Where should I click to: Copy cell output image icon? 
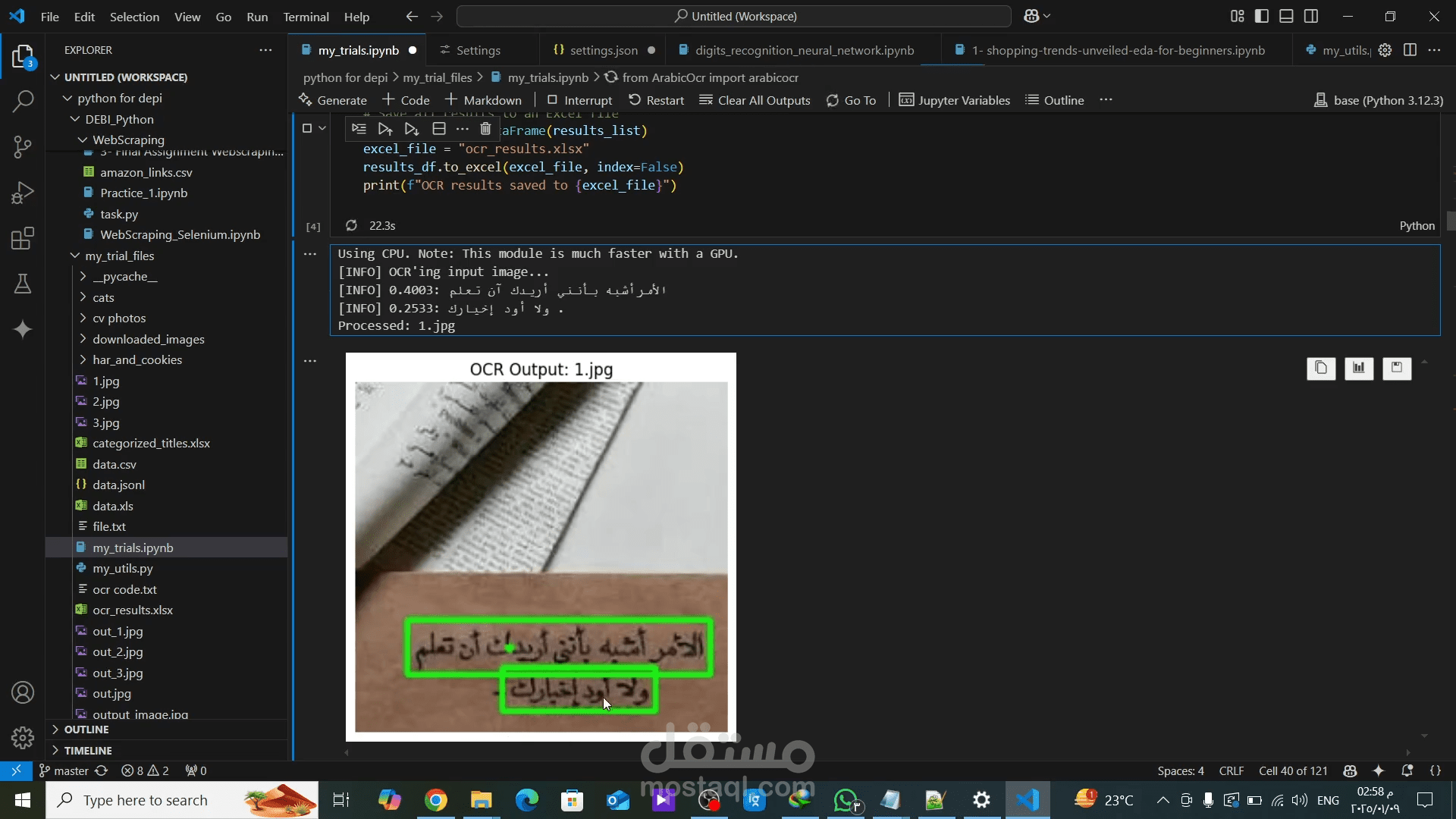coord(1320,368)
